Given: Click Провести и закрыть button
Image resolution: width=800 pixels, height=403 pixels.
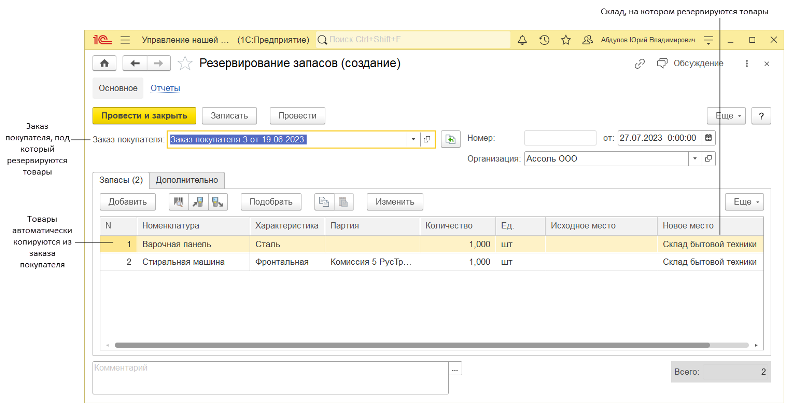Looking at the screenshot, I should tap(144, 116).
